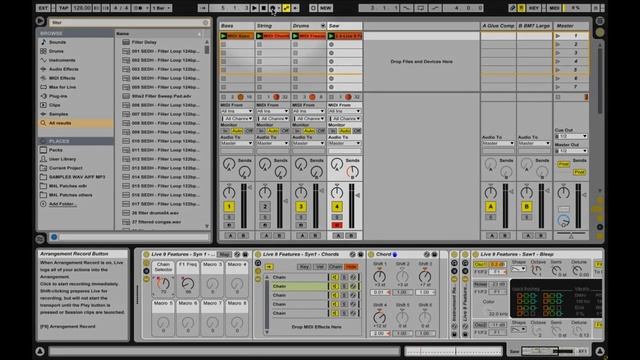Launch Master scene 4
Image resolution: width=640 pixels, height=360 pixels.
(558, 61)
